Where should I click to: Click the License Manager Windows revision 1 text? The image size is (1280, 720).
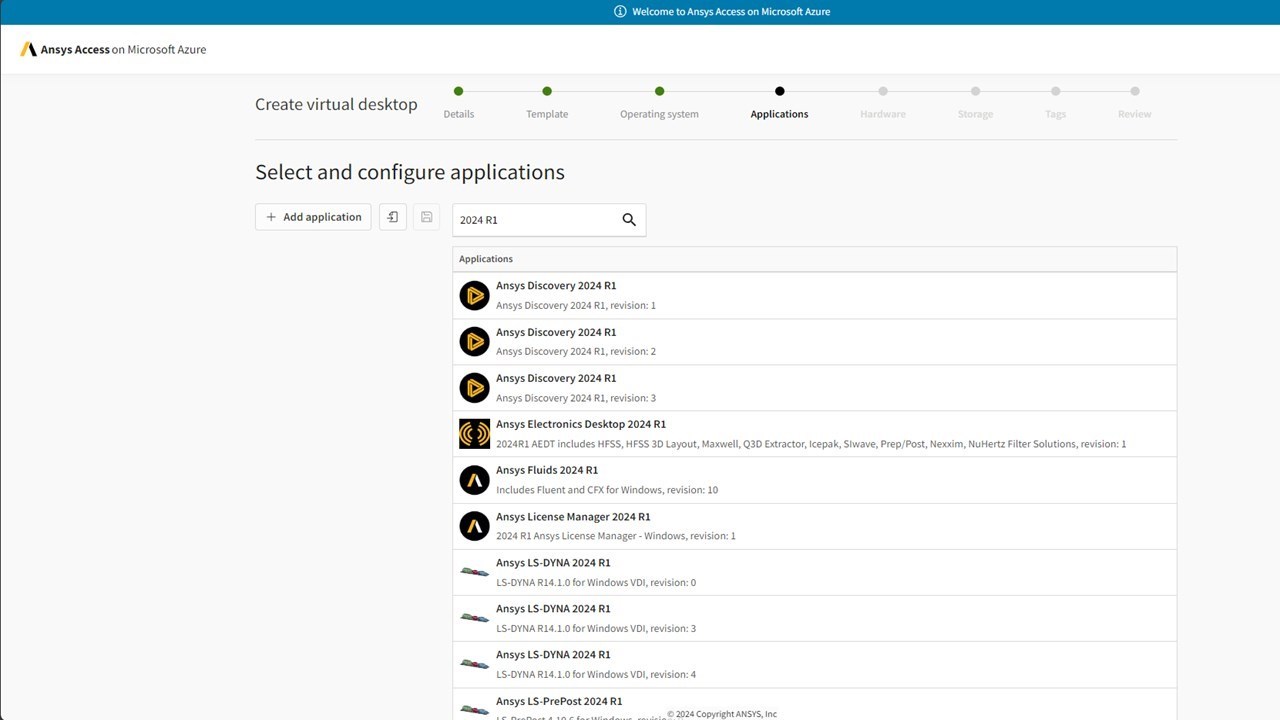[616, 536]
